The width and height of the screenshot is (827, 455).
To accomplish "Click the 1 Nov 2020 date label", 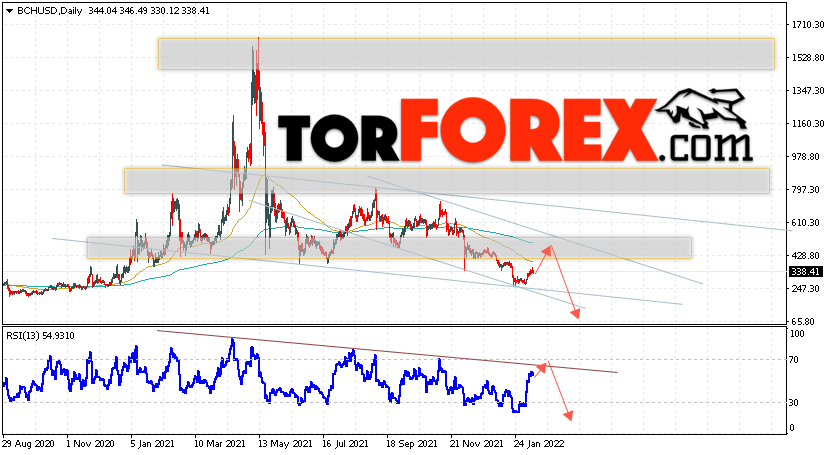I will click(x=90, y=443).
